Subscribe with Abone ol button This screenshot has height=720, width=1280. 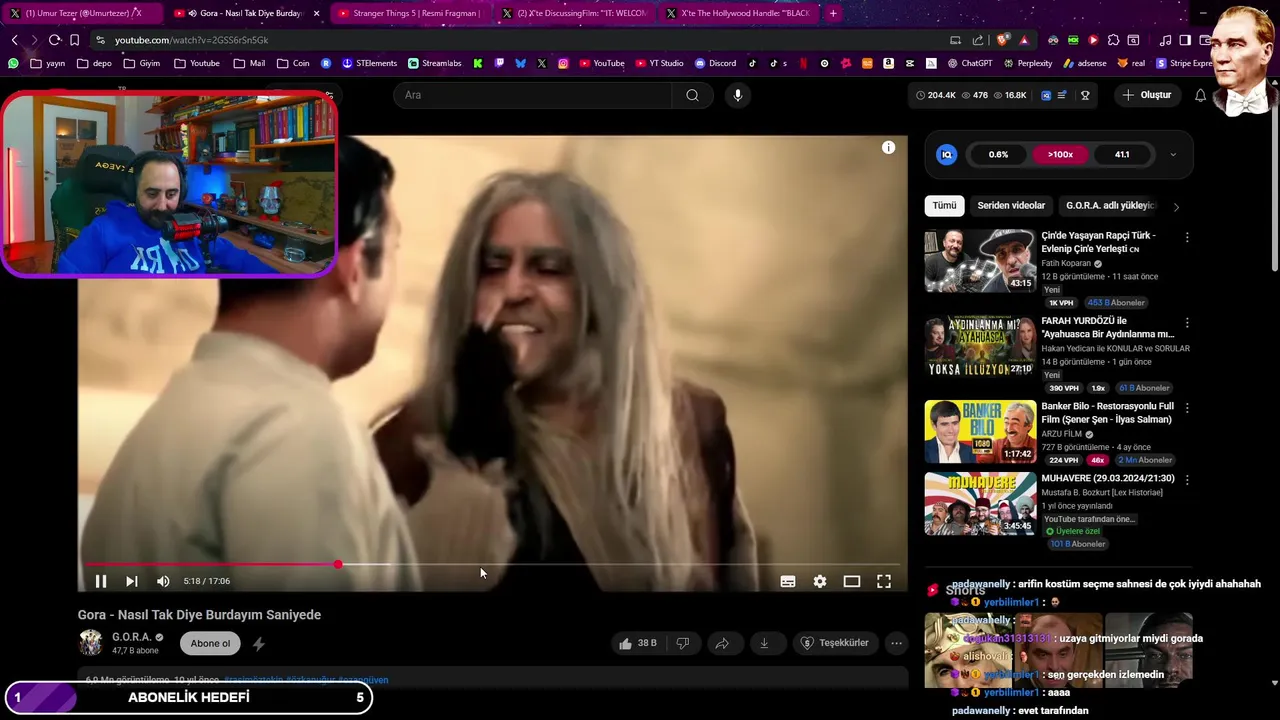coord(210,643)
